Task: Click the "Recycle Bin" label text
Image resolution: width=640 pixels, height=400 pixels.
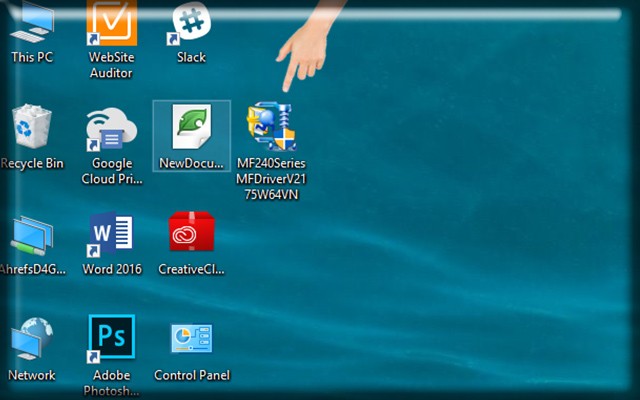Action: click(32, 163)
